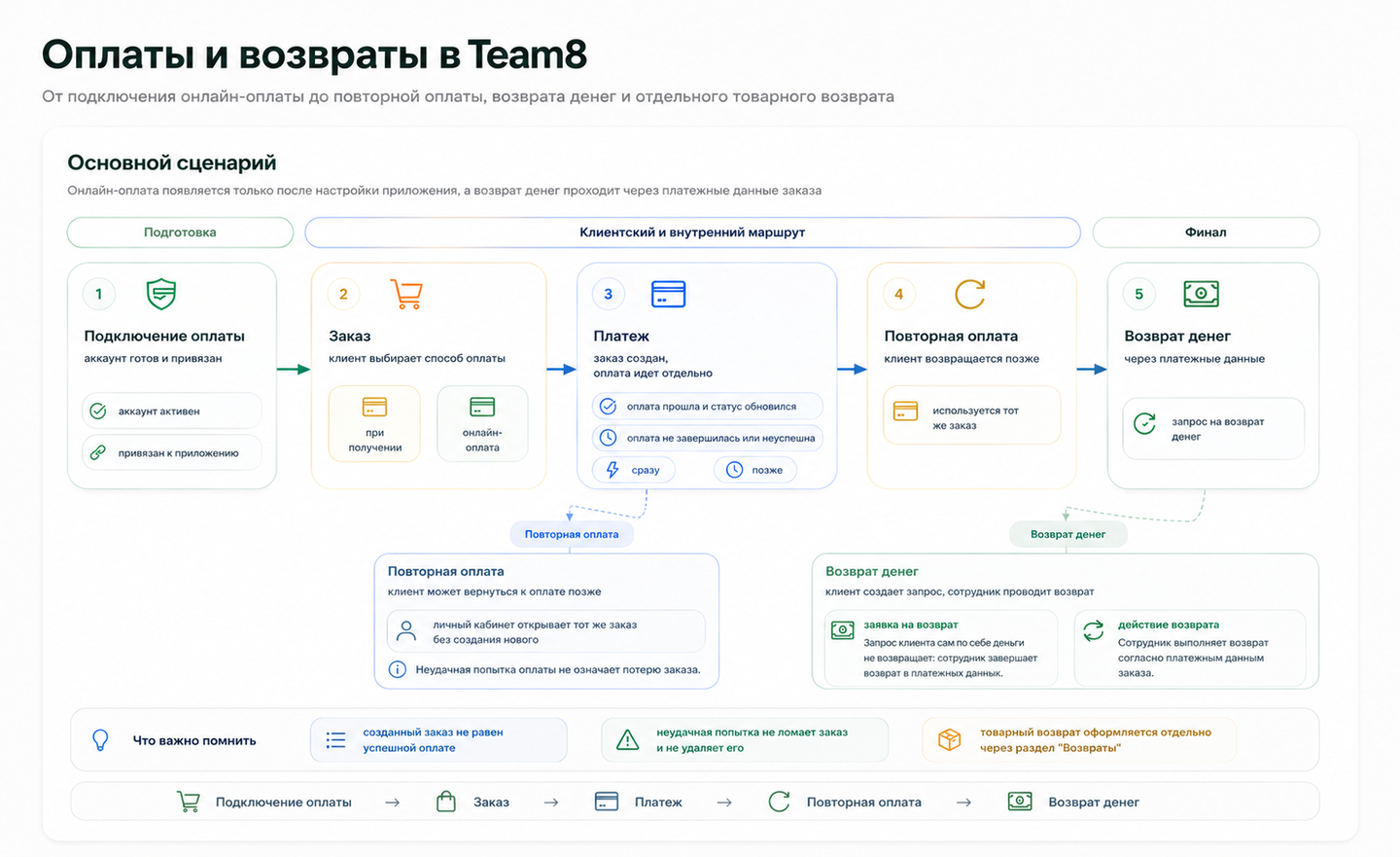Viewport: 1400px width, 857px height.
Task: Click the refresh-check icon beside "запрос на возврат денег"
Action: pos(1145,424)
